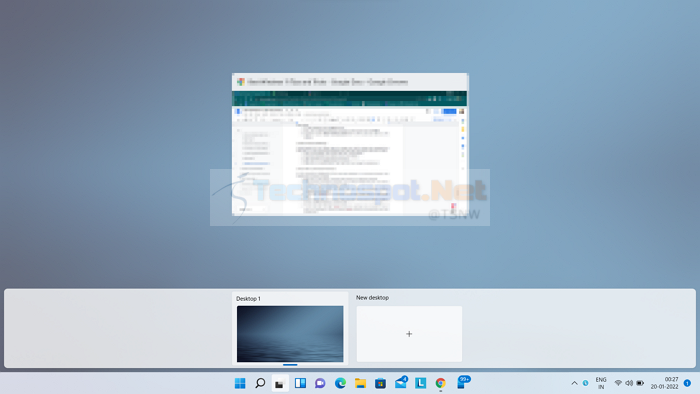Open Wi-Fi quick settings
Screen dimensions: 700x394
[x=618, y=383]
